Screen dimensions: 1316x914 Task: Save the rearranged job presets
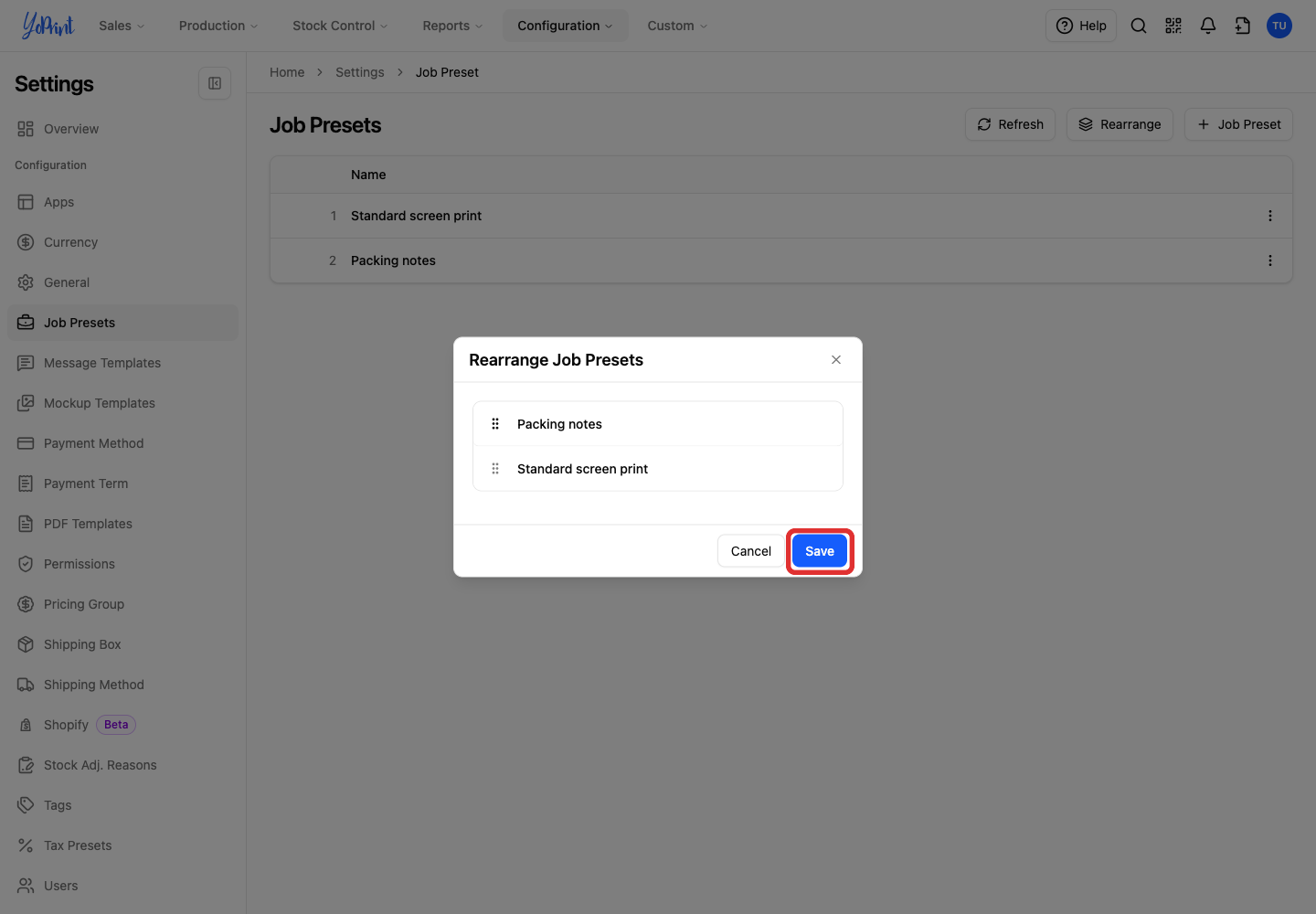(820, 551)
